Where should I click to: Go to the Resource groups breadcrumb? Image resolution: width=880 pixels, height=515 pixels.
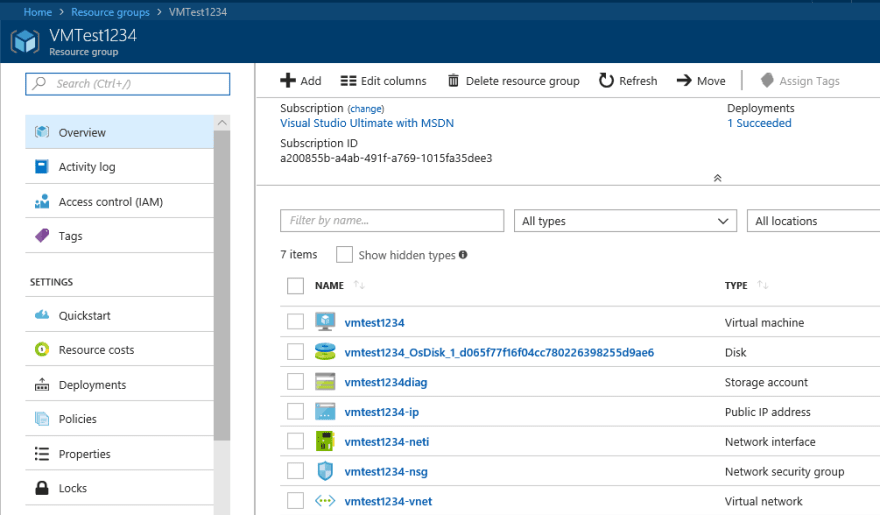(x=111, y=12)
